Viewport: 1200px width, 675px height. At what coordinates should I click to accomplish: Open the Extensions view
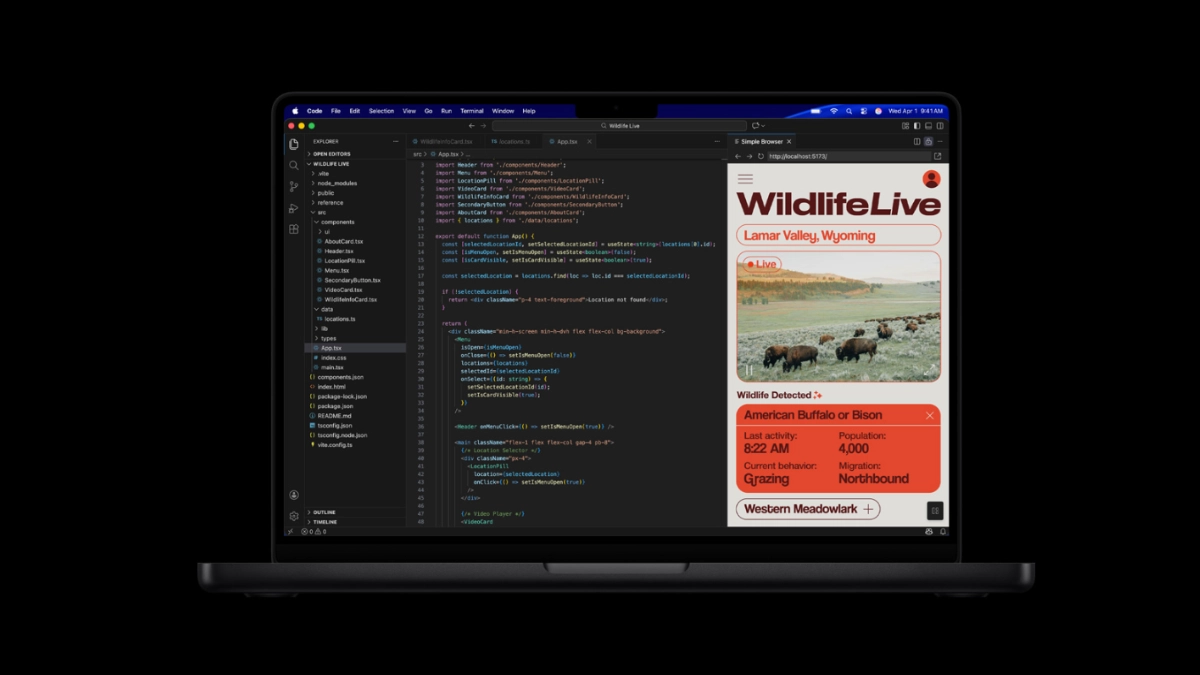pyautogui.click(x=294, y=229)
